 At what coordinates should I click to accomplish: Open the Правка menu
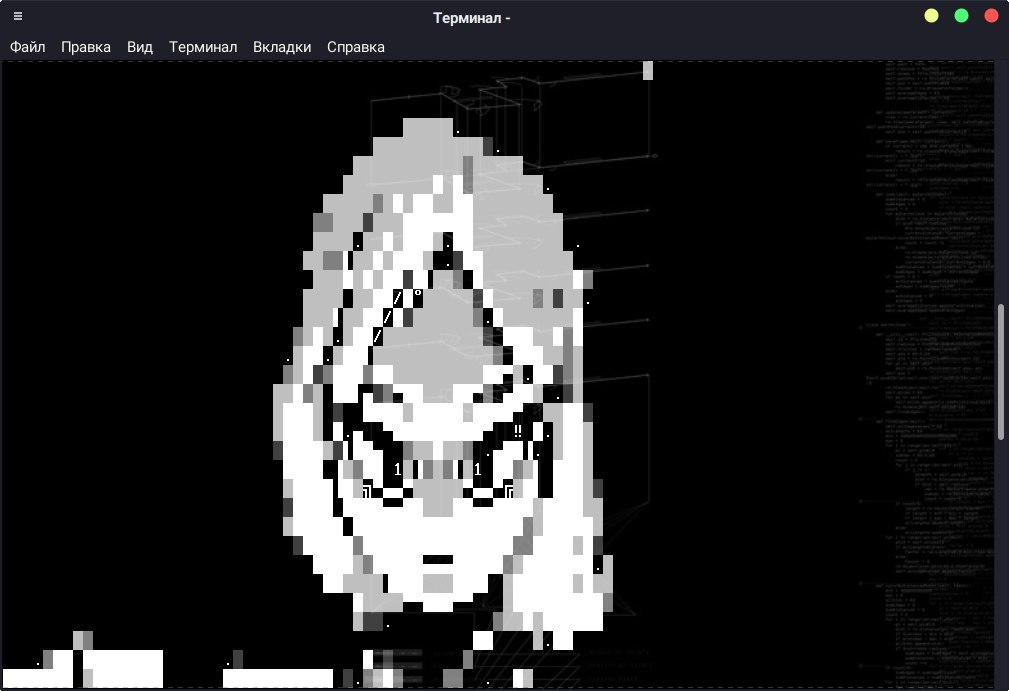86,47
